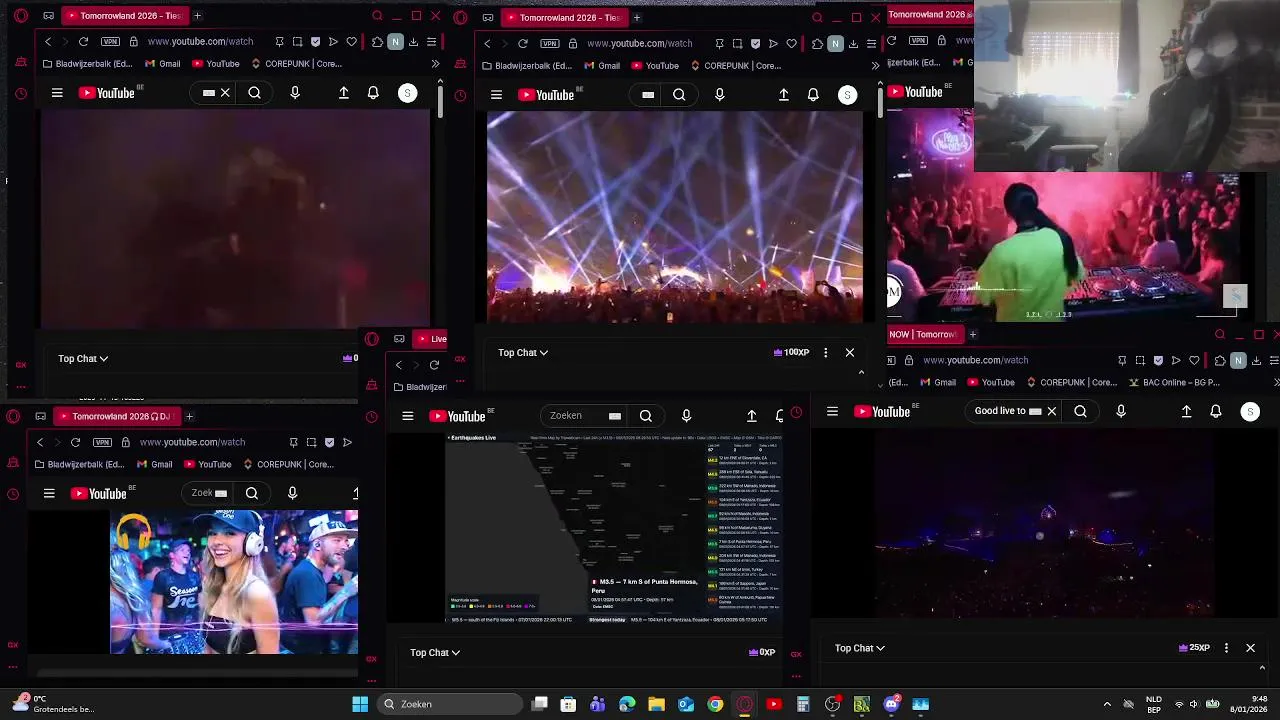Screen dimensions: 1280x720
Task: Start voice search in top-left YouTube
Action: click(294, 93)
